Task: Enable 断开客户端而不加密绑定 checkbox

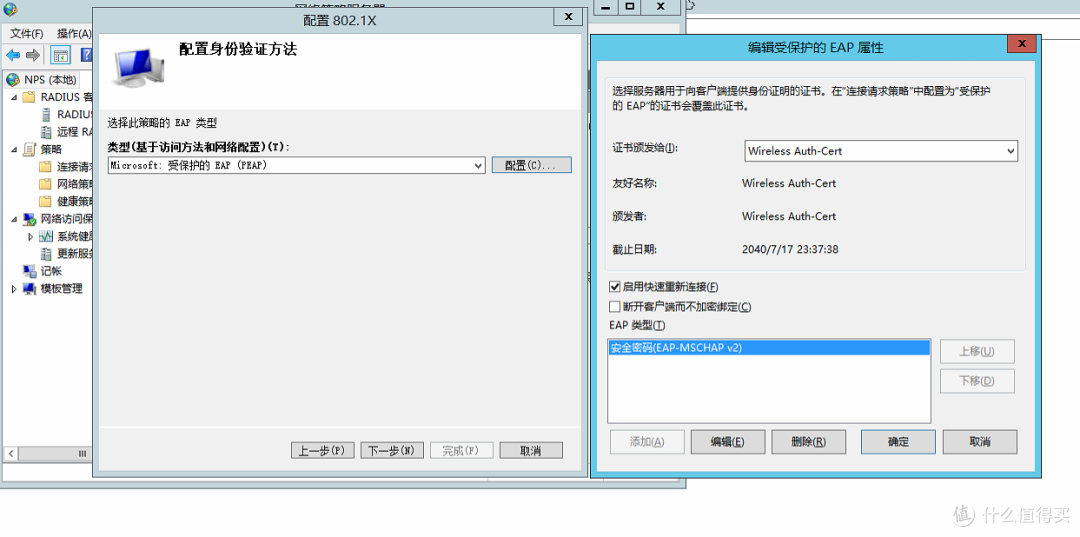Action: 615,307
